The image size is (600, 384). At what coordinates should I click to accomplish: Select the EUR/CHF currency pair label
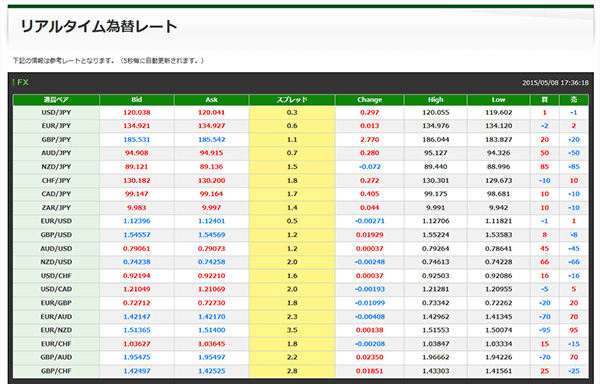click(x=56, y=344)
